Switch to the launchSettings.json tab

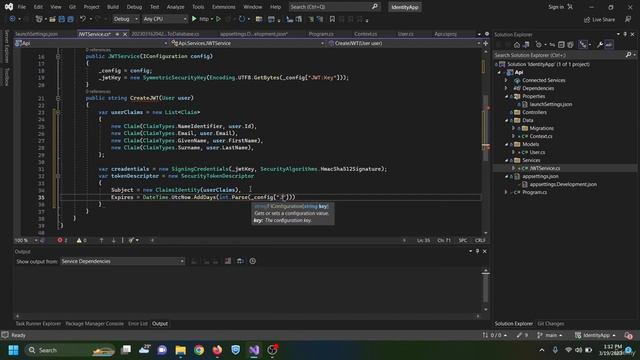coord(37,34)
